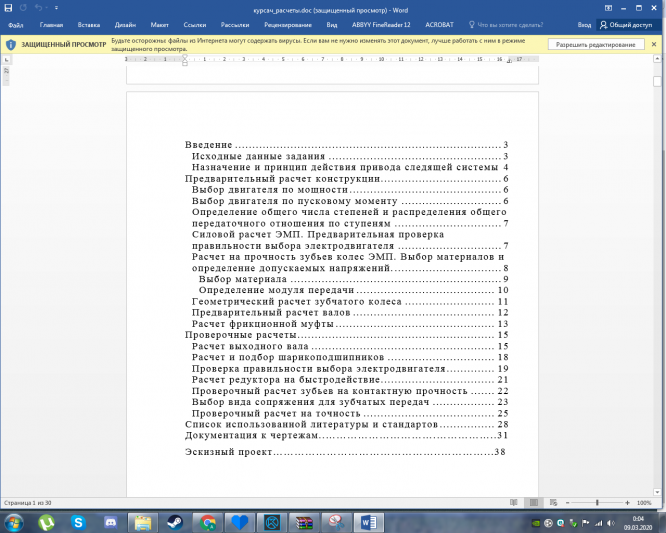Screen dimensions: 666x533
Task: Open Google Chrome from the taskbar
Action: point(208,522)
